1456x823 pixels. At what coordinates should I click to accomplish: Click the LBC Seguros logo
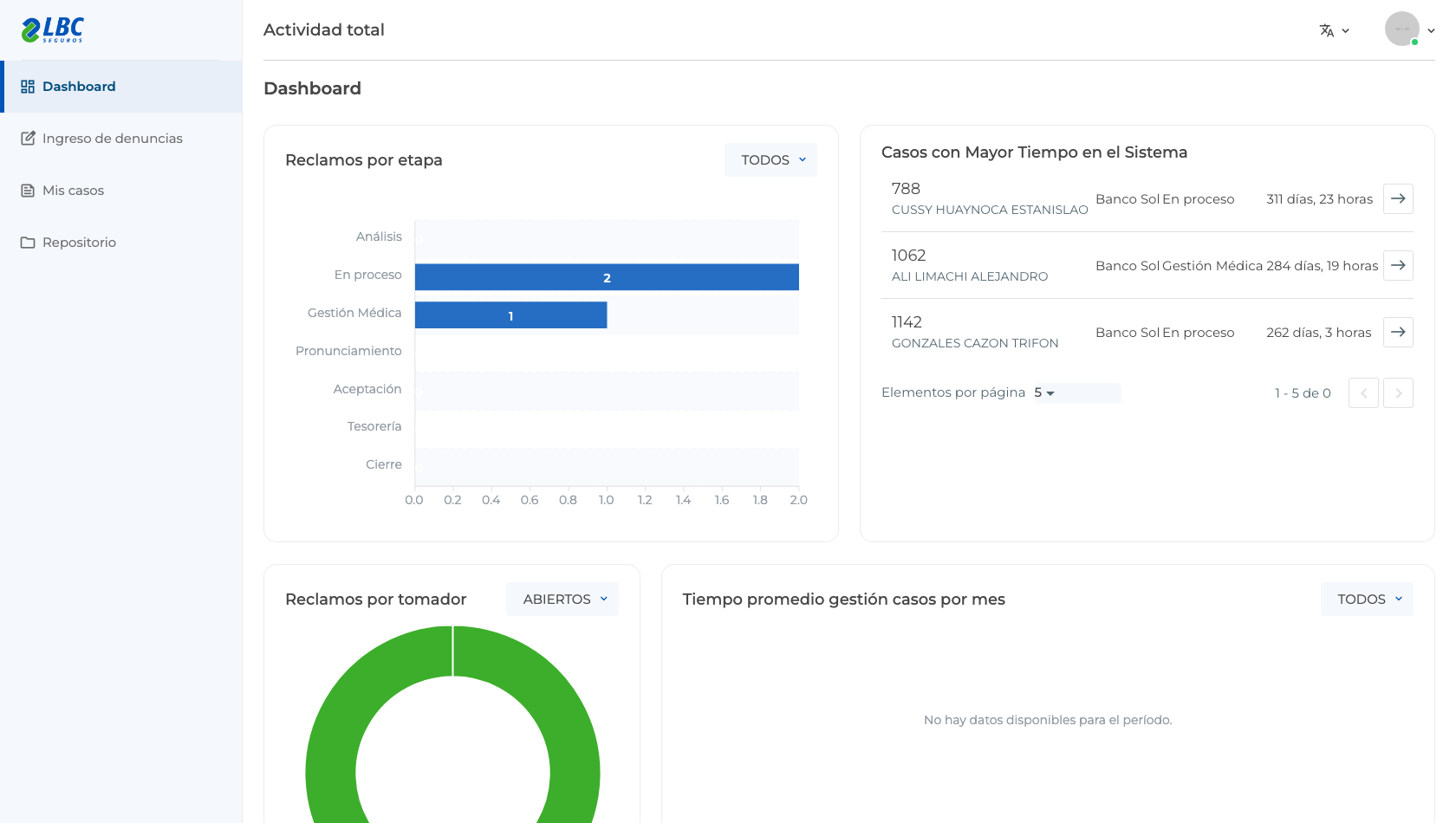(52, 29)
